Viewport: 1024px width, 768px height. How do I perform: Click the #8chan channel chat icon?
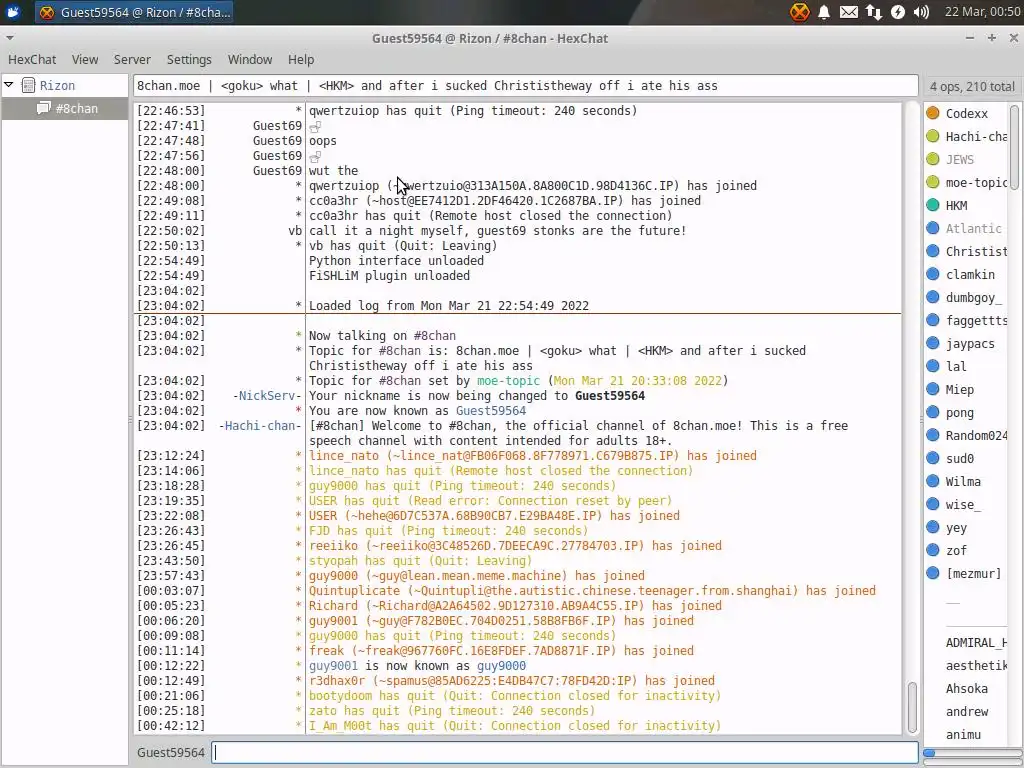44,108
